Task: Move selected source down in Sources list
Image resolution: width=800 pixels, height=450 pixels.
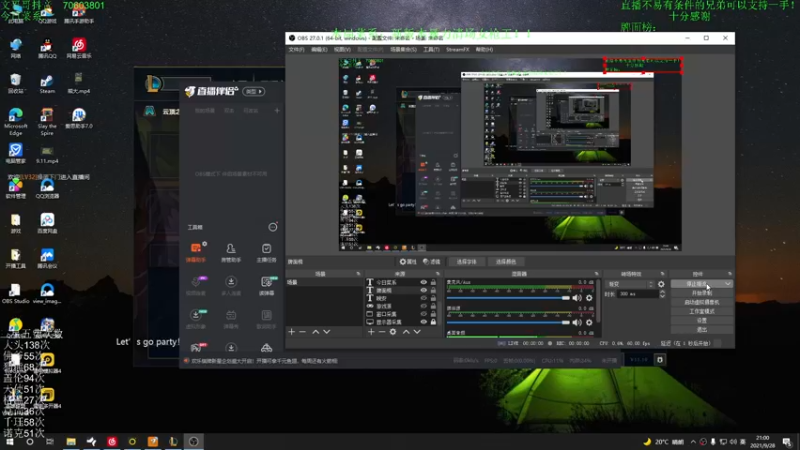Action: coord(417,332)
